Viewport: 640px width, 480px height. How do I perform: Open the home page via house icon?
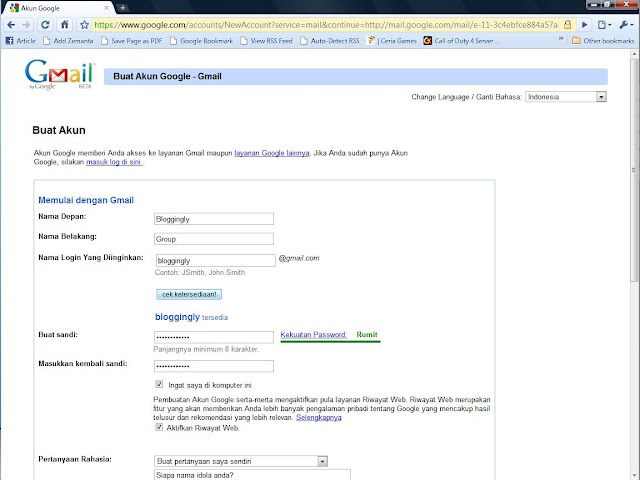click(64, 25)
